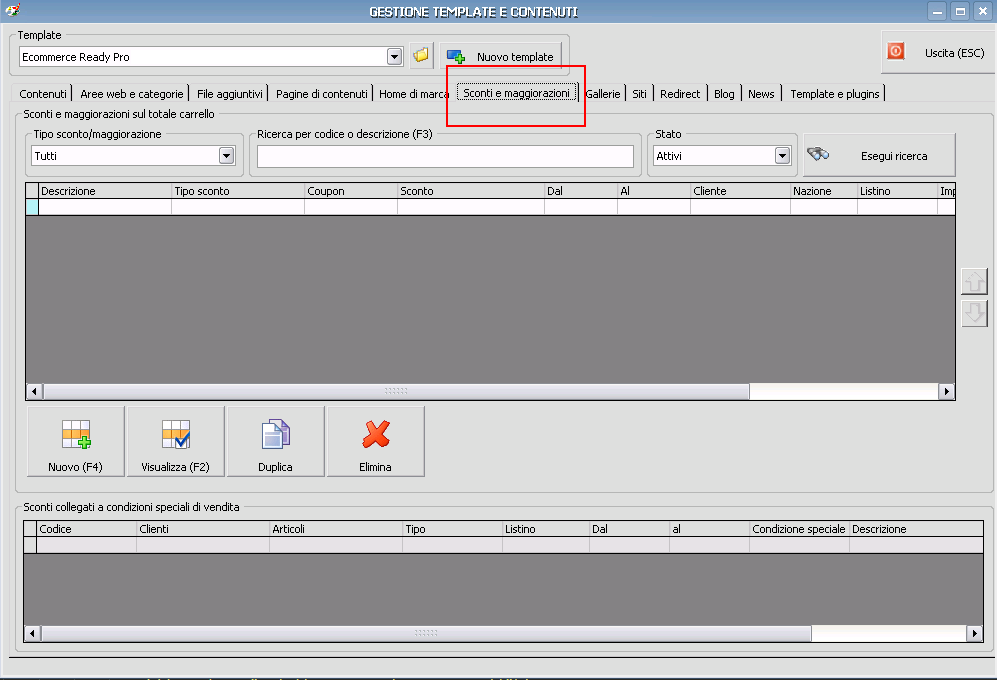Click the Ricerca per codice o descrizione field
Viewport: 997px width, 680px height.
[445, 156]
